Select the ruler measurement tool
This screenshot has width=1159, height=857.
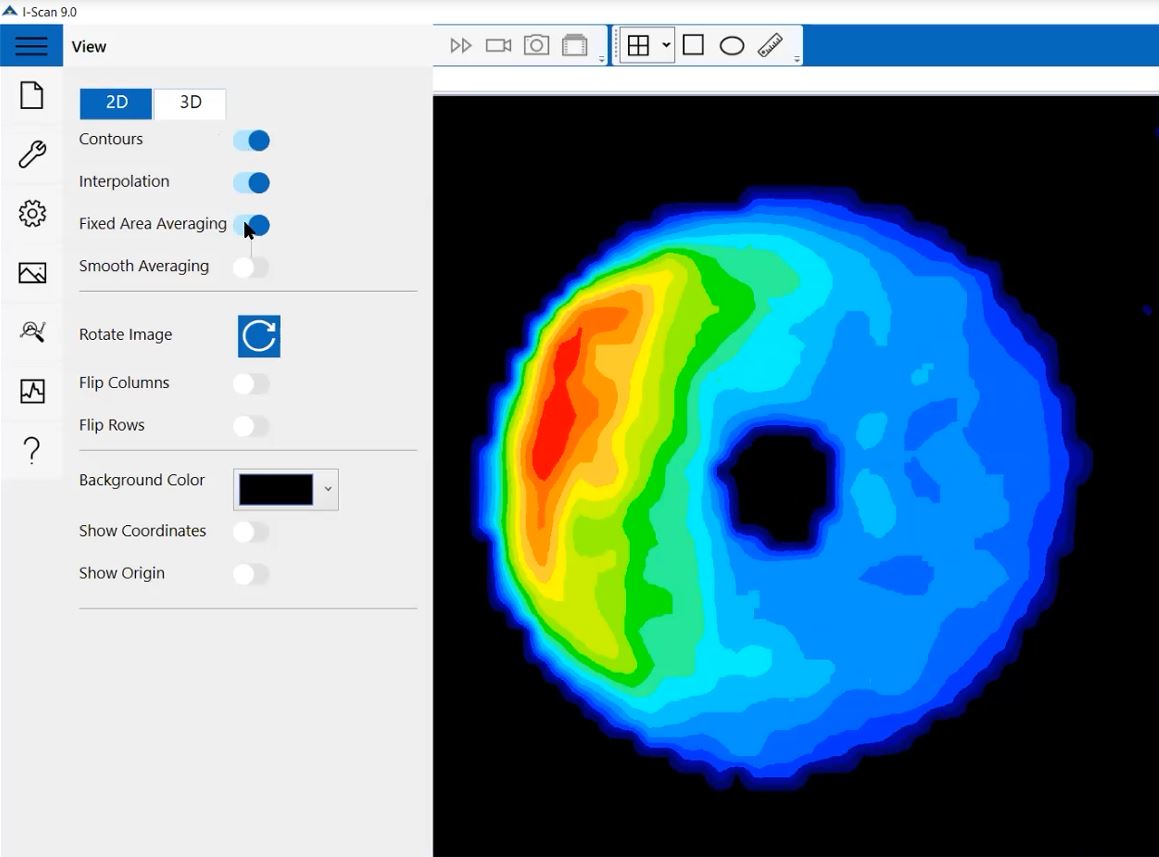pyautogui.click(x=770, y=46)
